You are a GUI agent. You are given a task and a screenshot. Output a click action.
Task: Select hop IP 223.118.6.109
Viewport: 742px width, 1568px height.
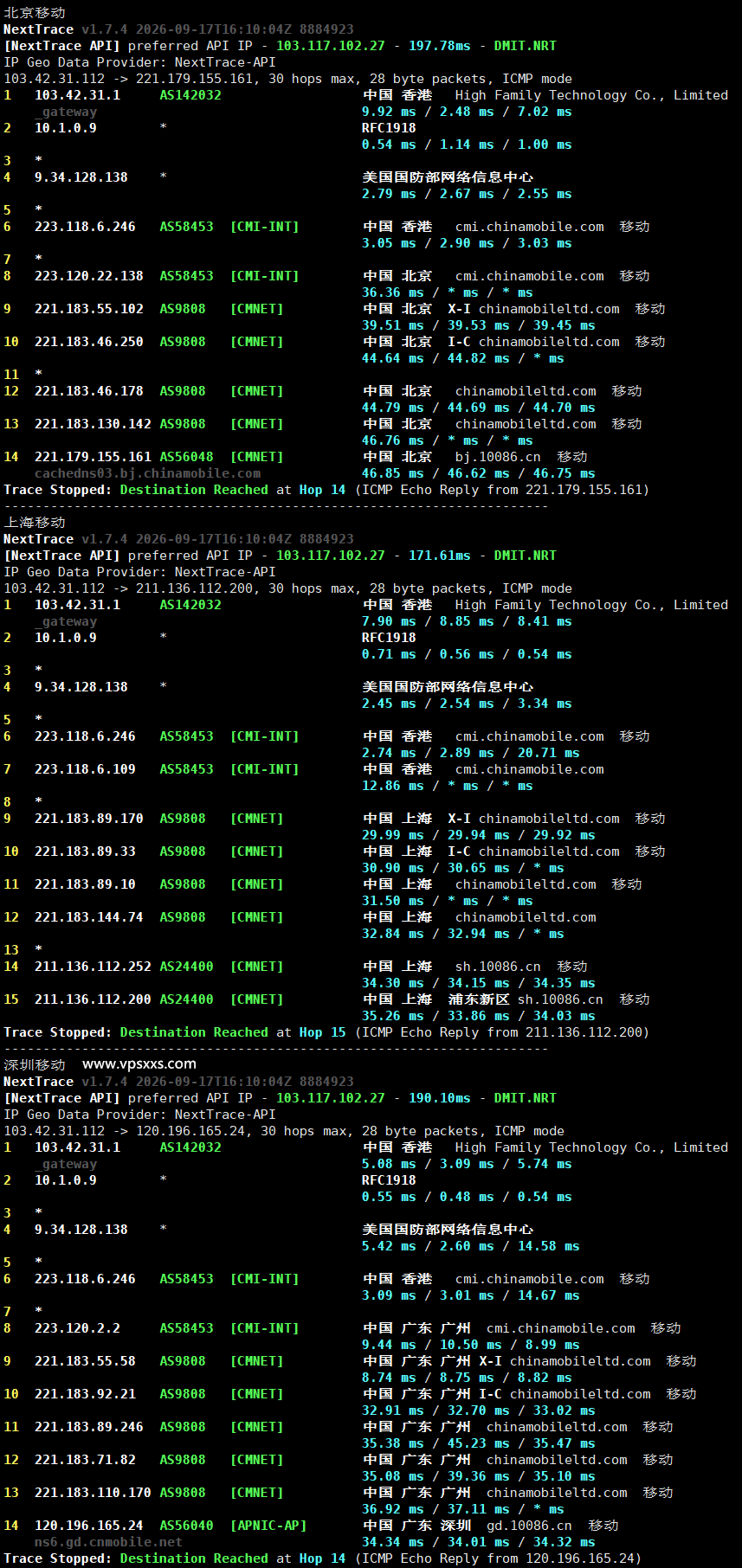[x=85, y=769]
